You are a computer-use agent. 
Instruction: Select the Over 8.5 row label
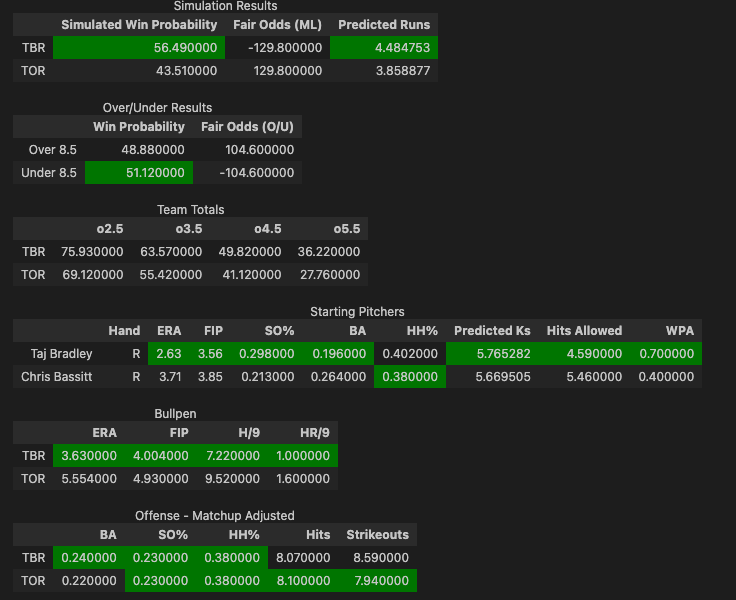pos(53,150)
